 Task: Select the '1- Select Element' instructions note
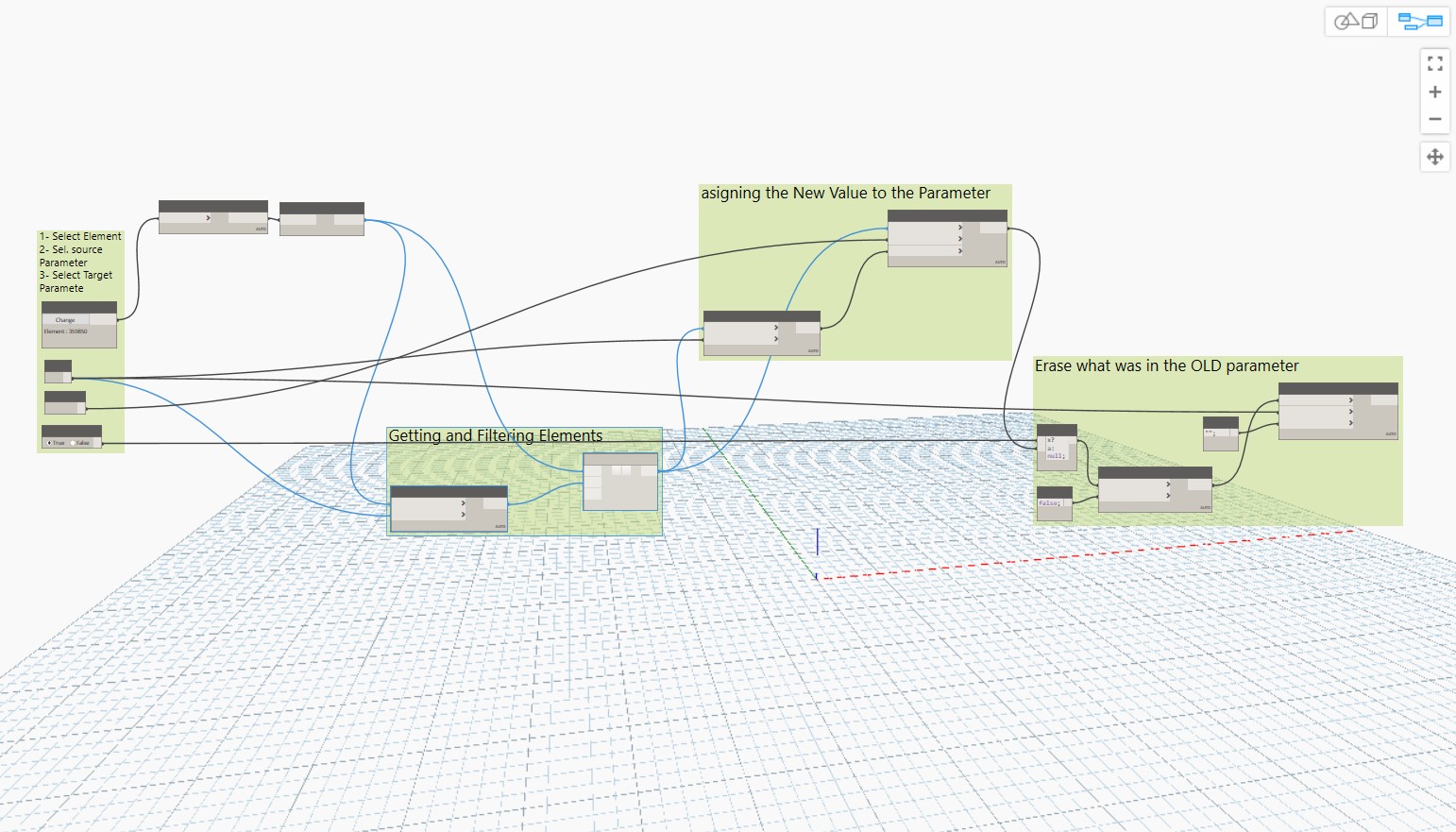pyautogui.click(x=80, y=263)
